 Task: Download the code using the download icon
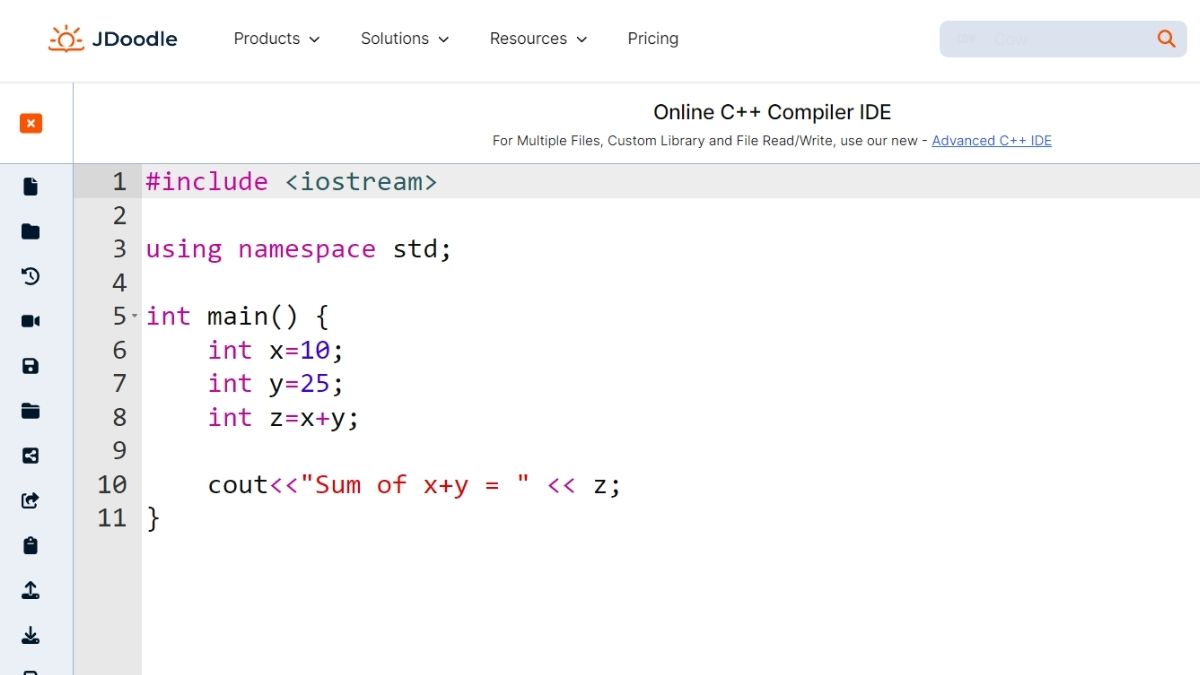(x=30, y=635)
